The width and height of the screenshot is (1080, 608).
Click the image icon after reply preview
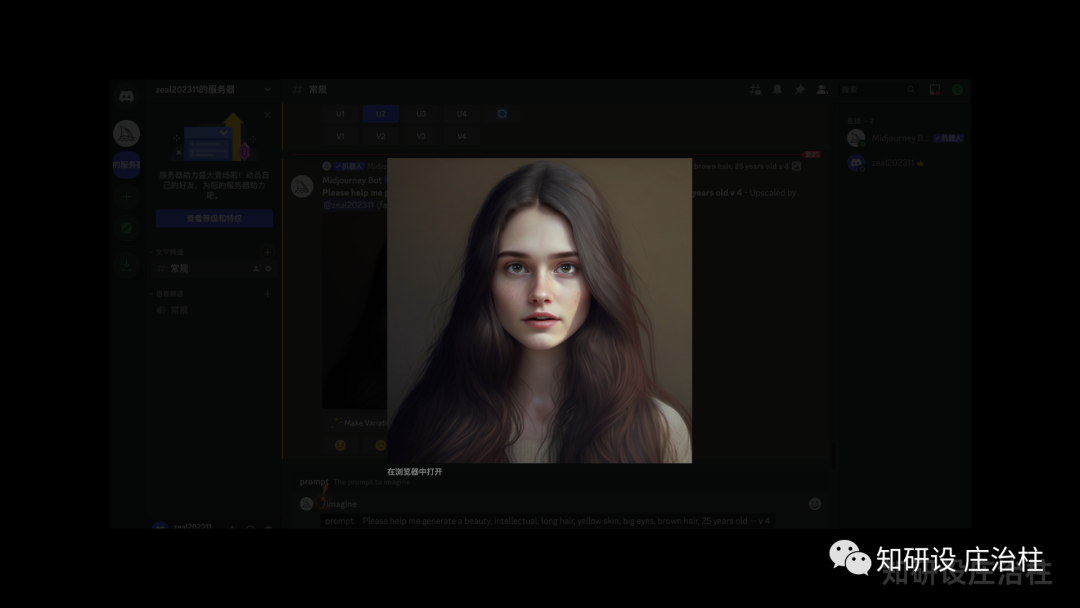pos(797,166)
